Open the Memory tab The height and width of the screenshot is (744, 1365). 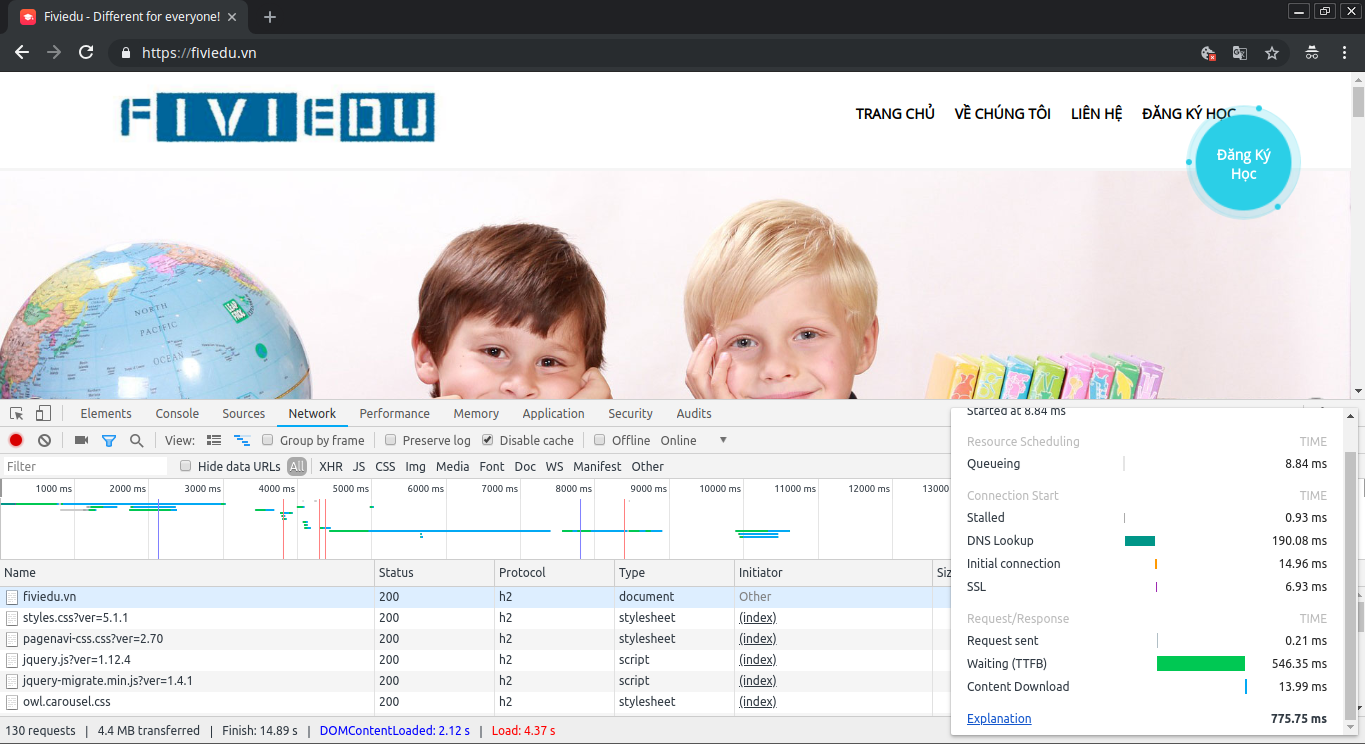pos(476,414)
